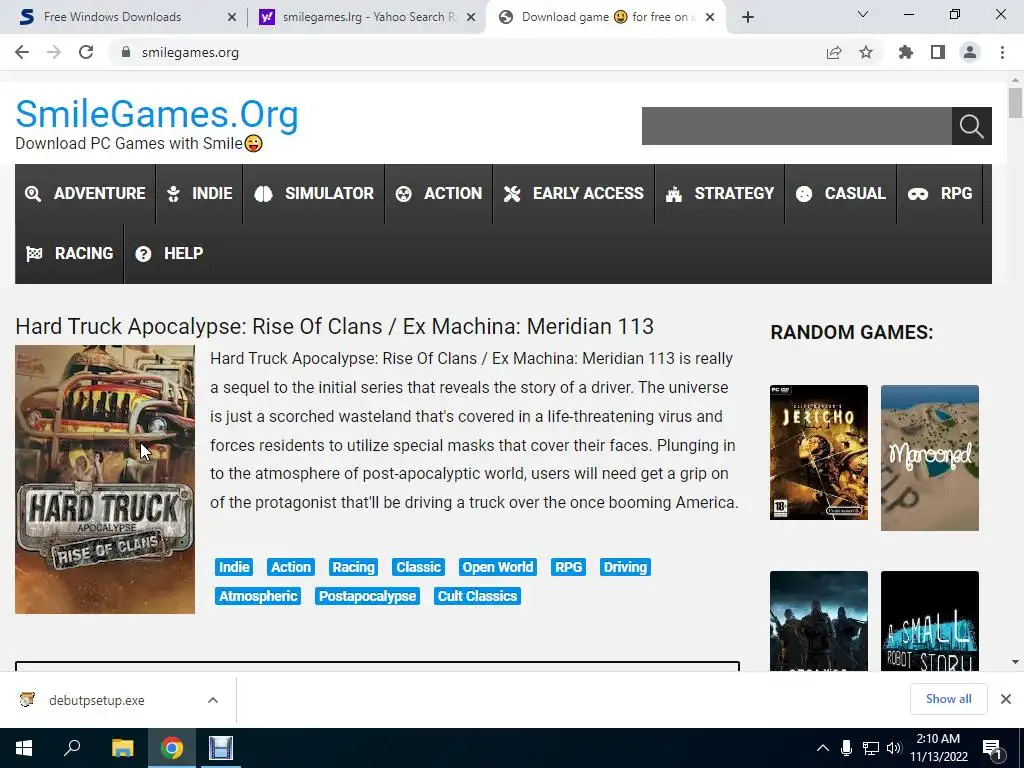This screenshot has height=768, width=1024.
Task: Open the Hard Truck Apocalypse title link
Action: [334, 326]
